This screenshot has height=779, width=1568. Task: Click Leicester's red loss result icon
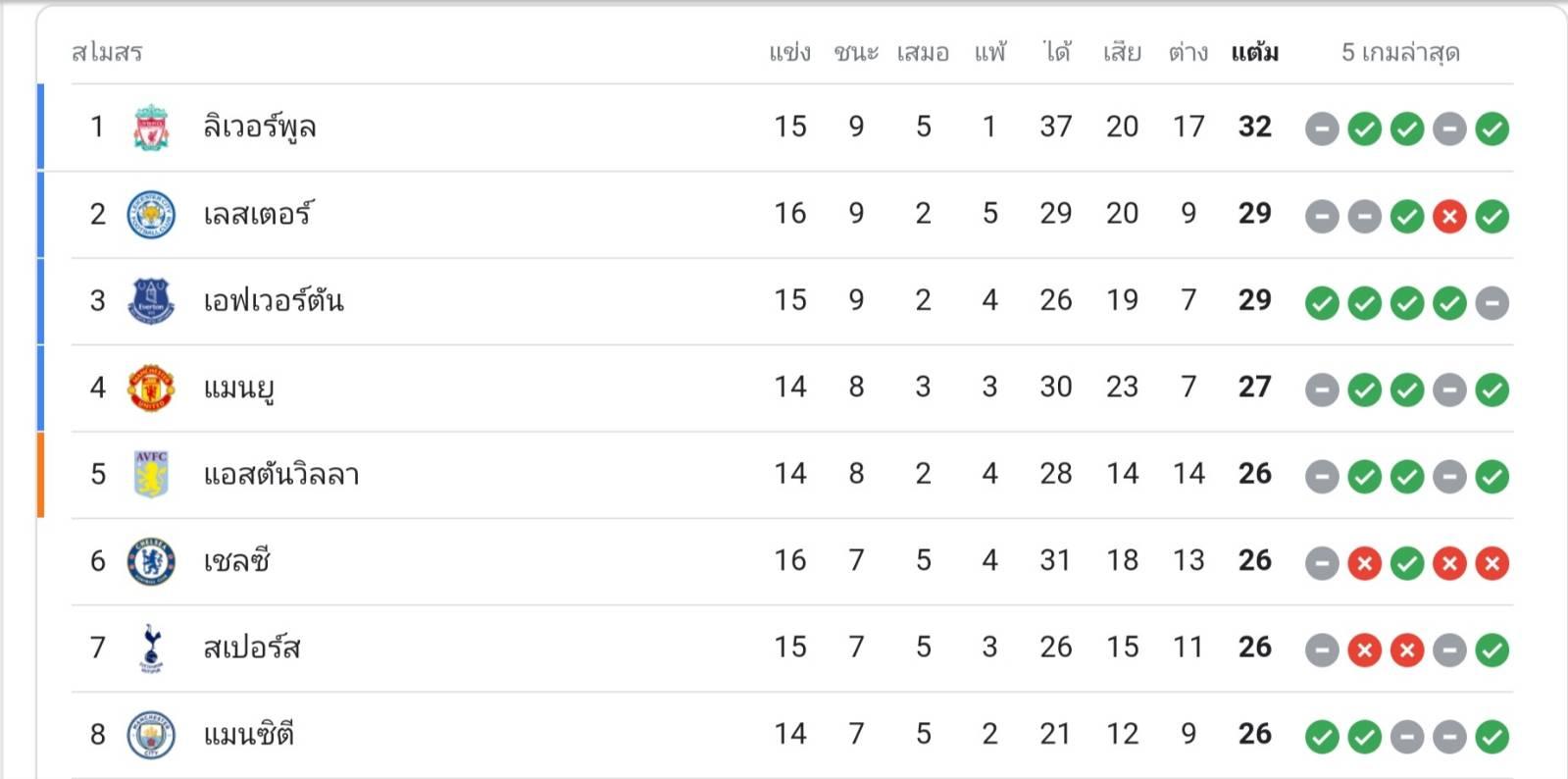coord(1449,216)
